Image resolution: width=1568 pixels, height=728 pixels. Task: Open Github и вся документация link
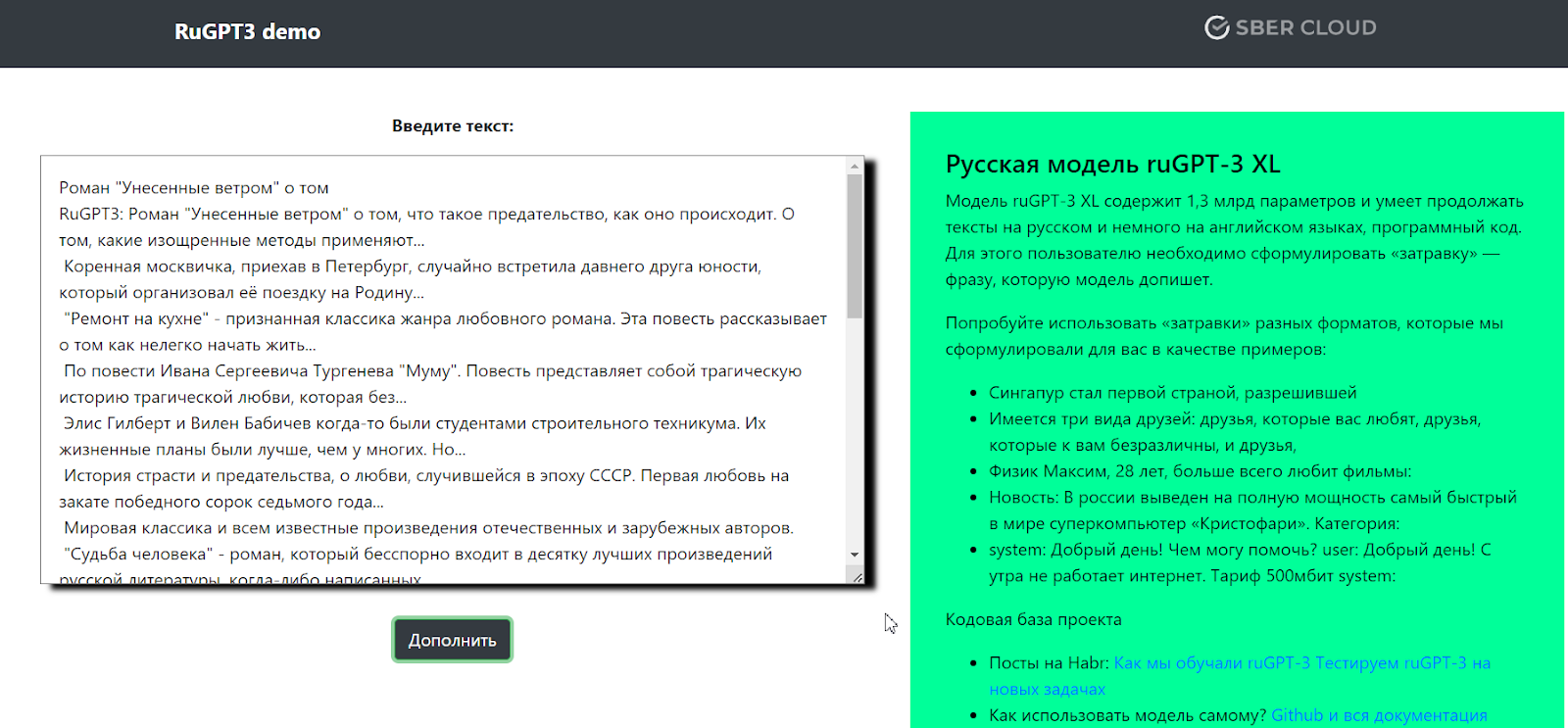(1379, 715)
